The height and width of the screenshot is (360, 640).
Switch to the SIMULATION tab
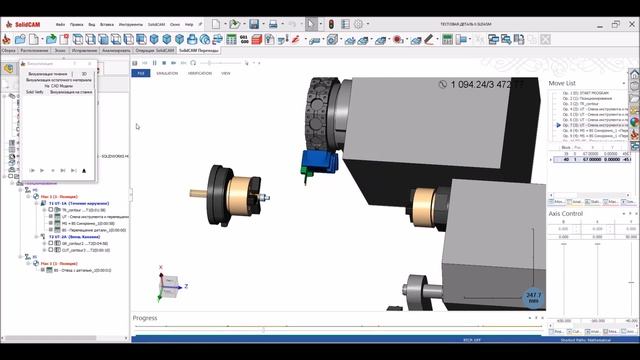tap(167, 73)
